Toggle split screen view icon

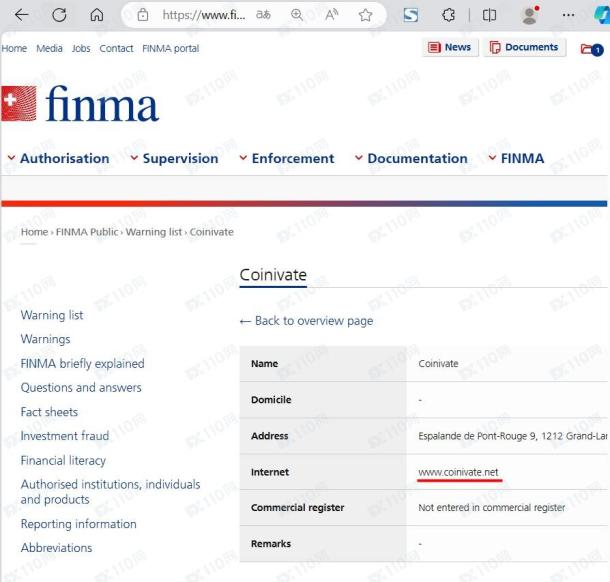(489, 15)
